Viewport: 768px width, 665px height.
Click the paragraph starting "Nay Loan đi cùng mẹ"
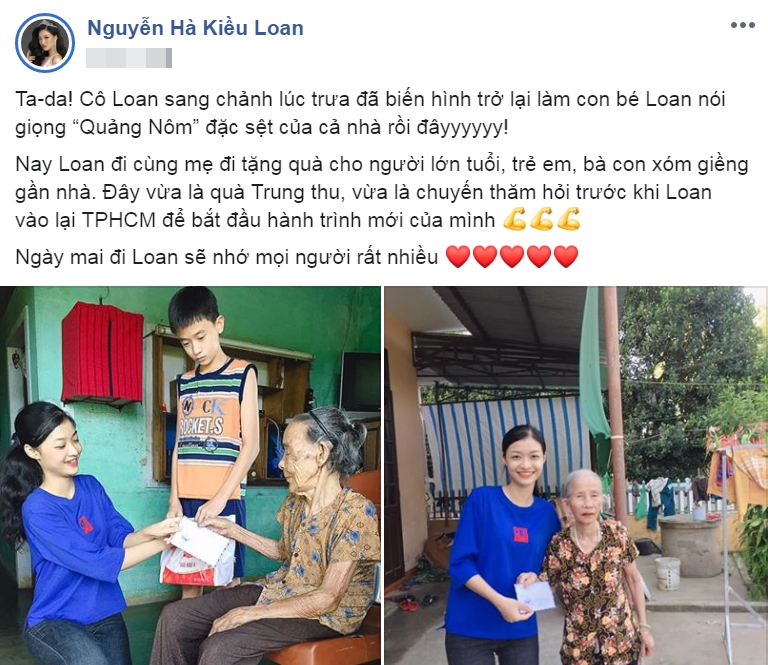(x=382, y=192)
